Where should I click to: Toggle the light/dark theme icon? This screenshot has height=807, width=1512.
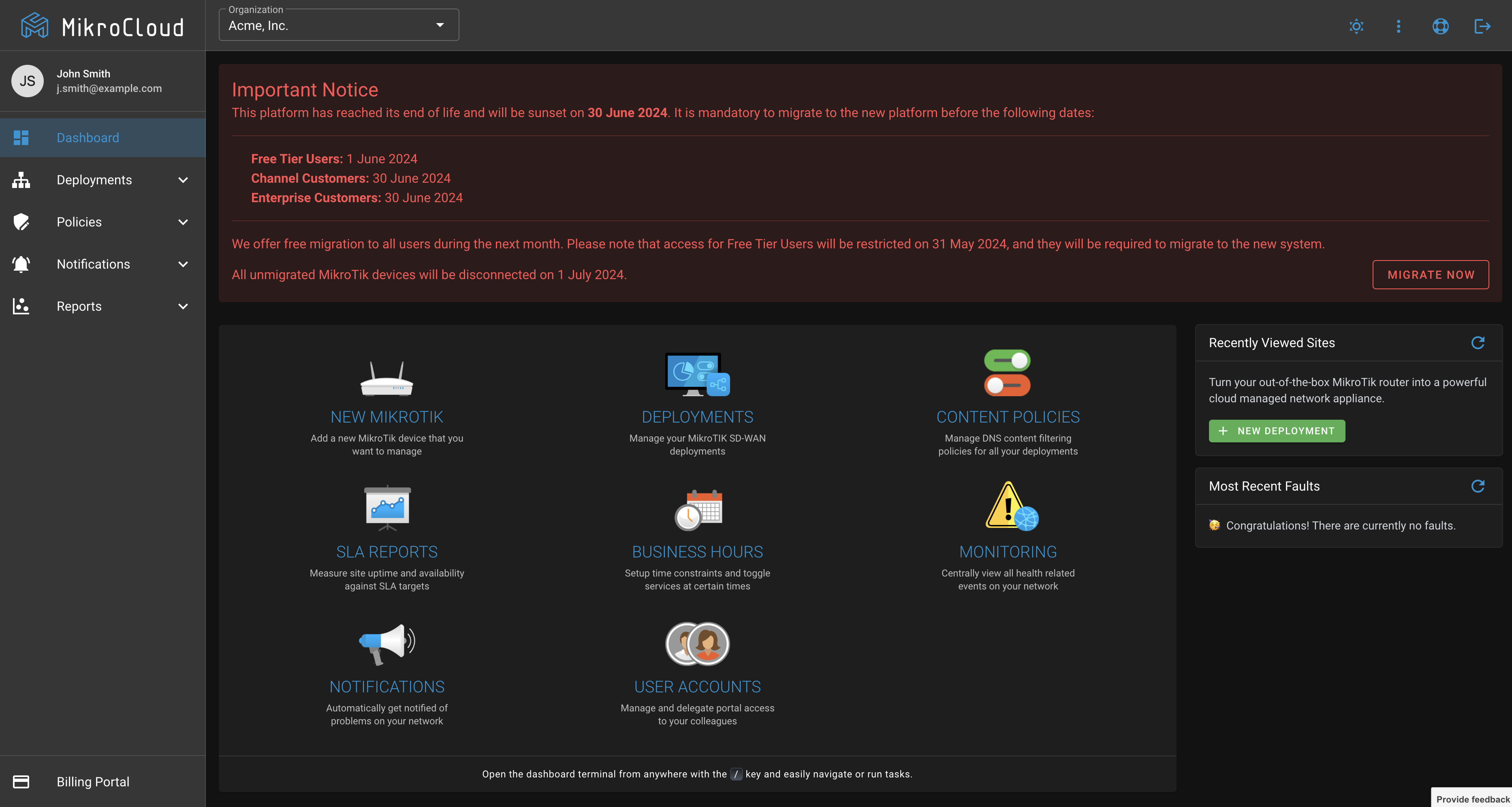tap(1356, 26)
